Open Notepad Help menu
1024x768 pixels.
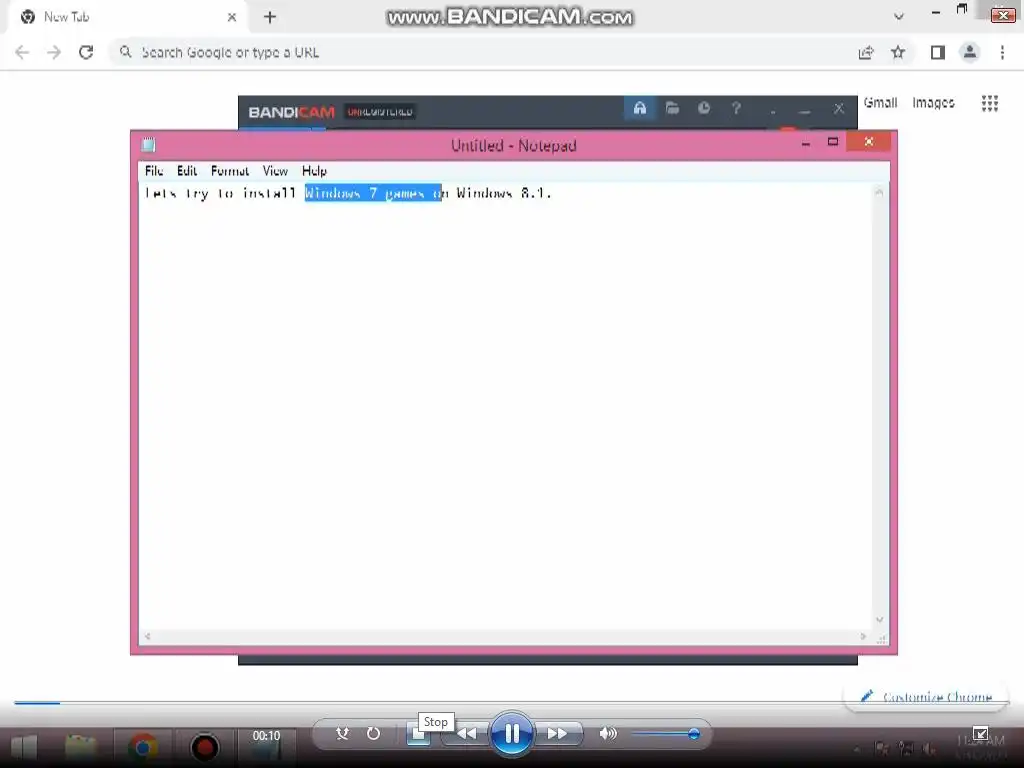click(314, 171)
